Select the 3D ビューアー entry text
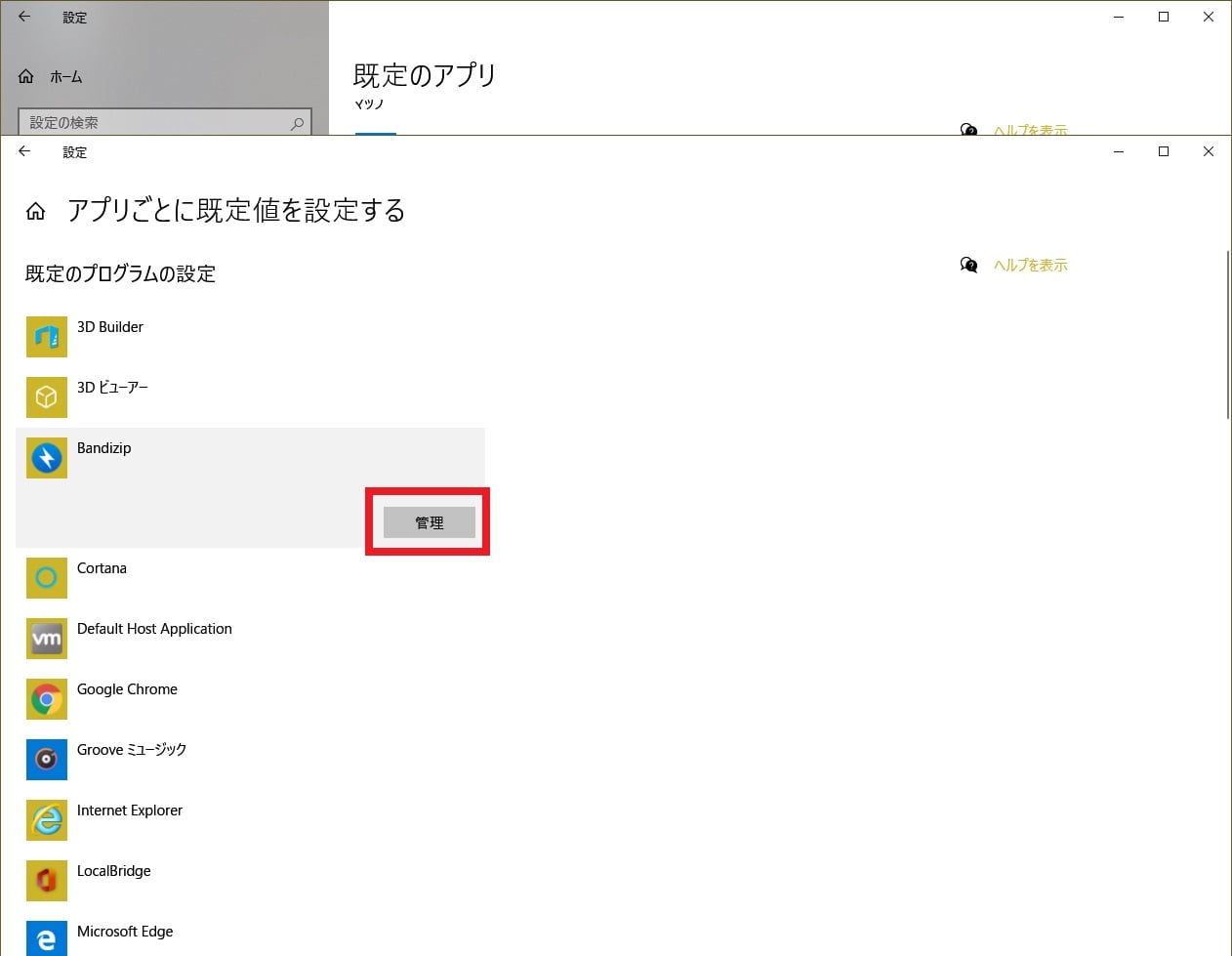 pos(113,388)
